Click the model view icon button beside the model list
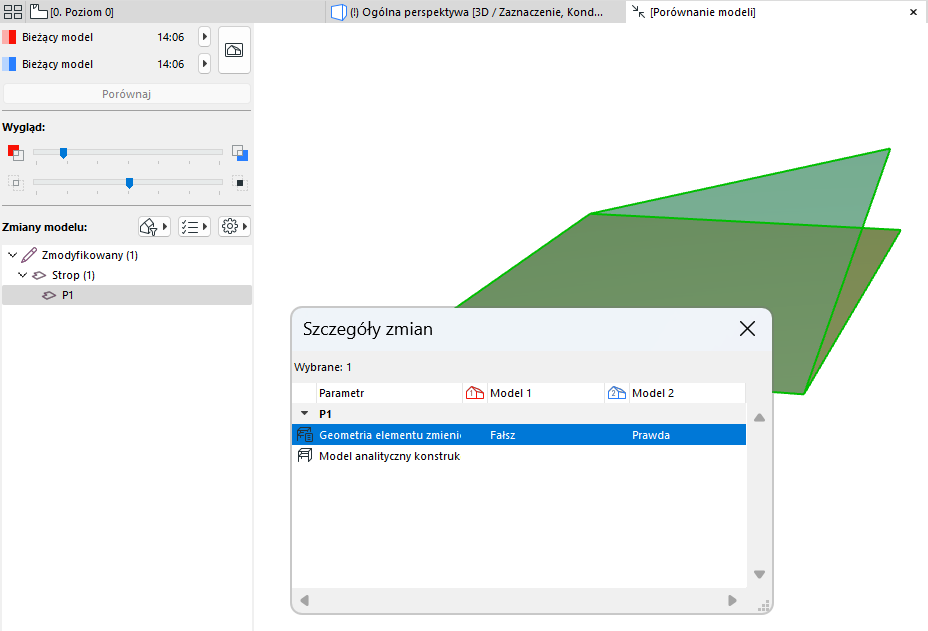Image resolution: width=928 pixels, height=631 pixels. click(x=234, y=50)
